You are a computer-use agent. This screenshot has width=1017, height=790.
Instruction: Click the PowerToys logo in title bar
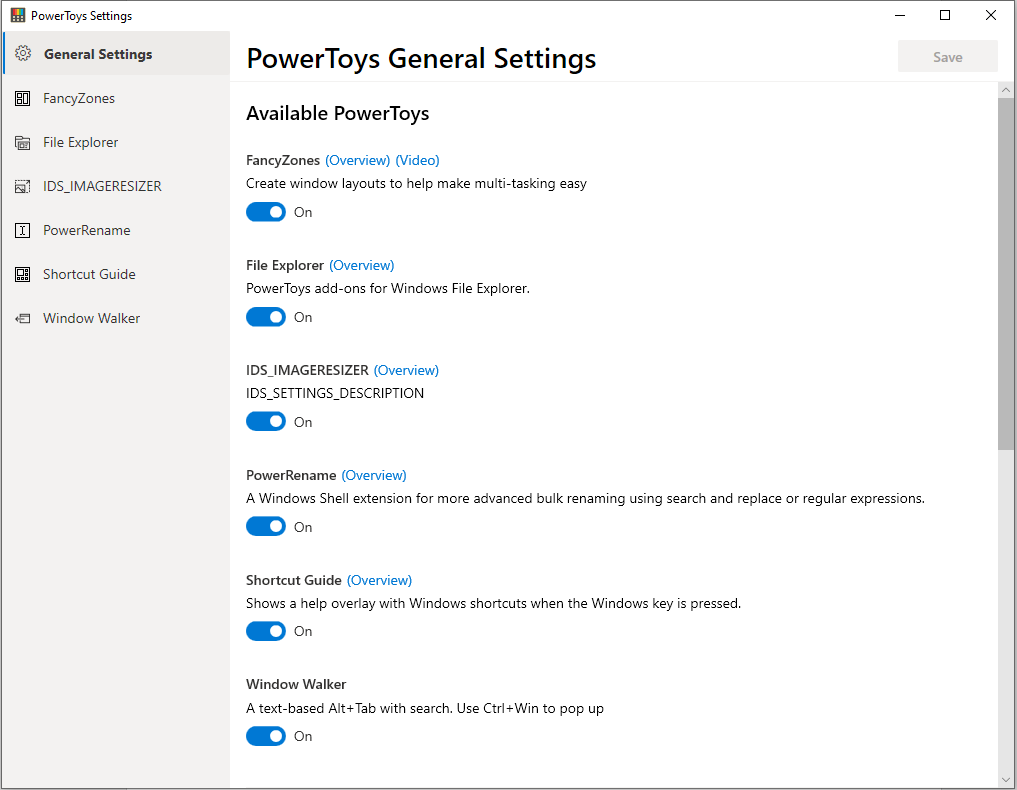(x=17, y=16)
